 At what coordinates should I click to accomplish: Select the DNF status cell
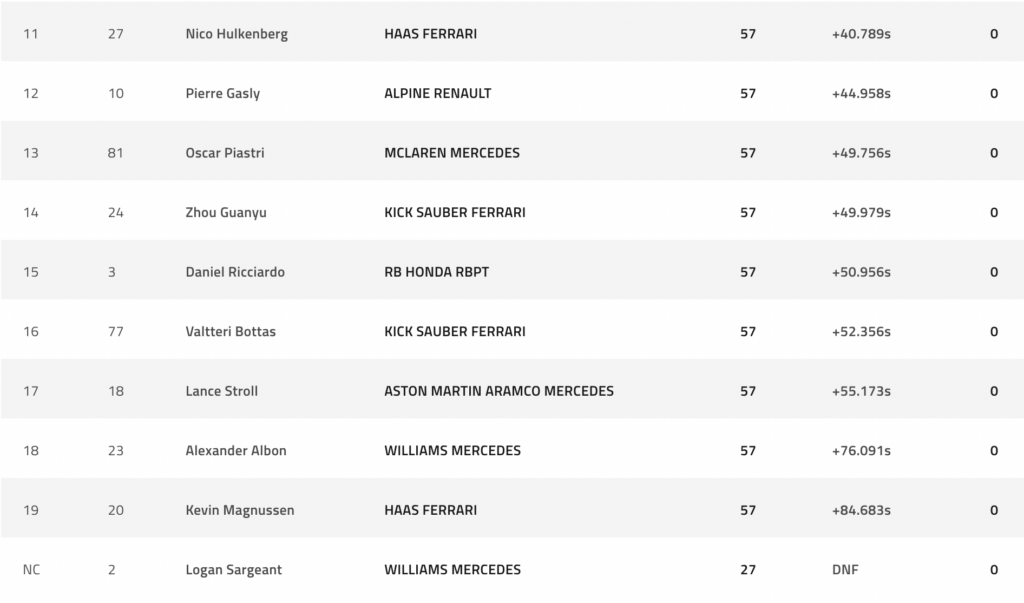pos(845,570)
